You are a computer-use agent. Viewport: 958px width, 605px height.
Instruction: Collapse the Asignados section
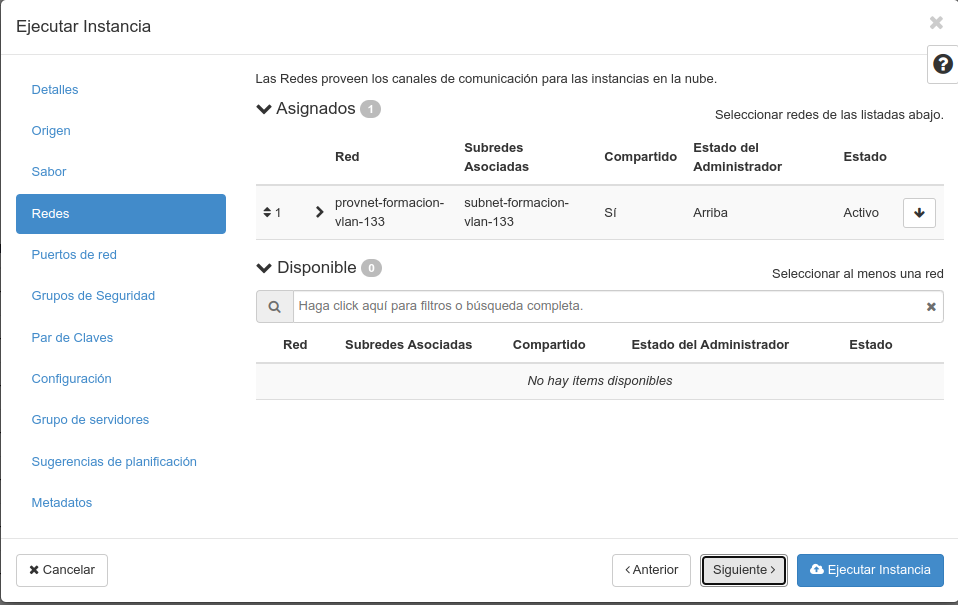(263, 108)
